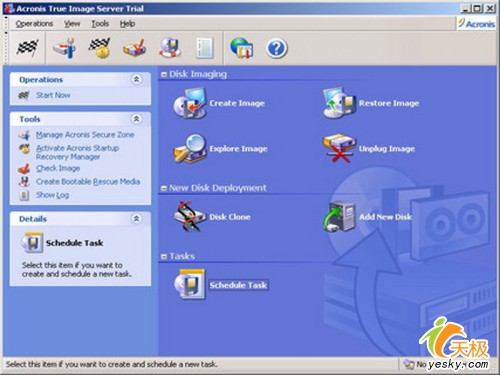Open Manage Acronis Secure Zone link
The height and width of the screenshot is (375, 500).
click(85, 135)
